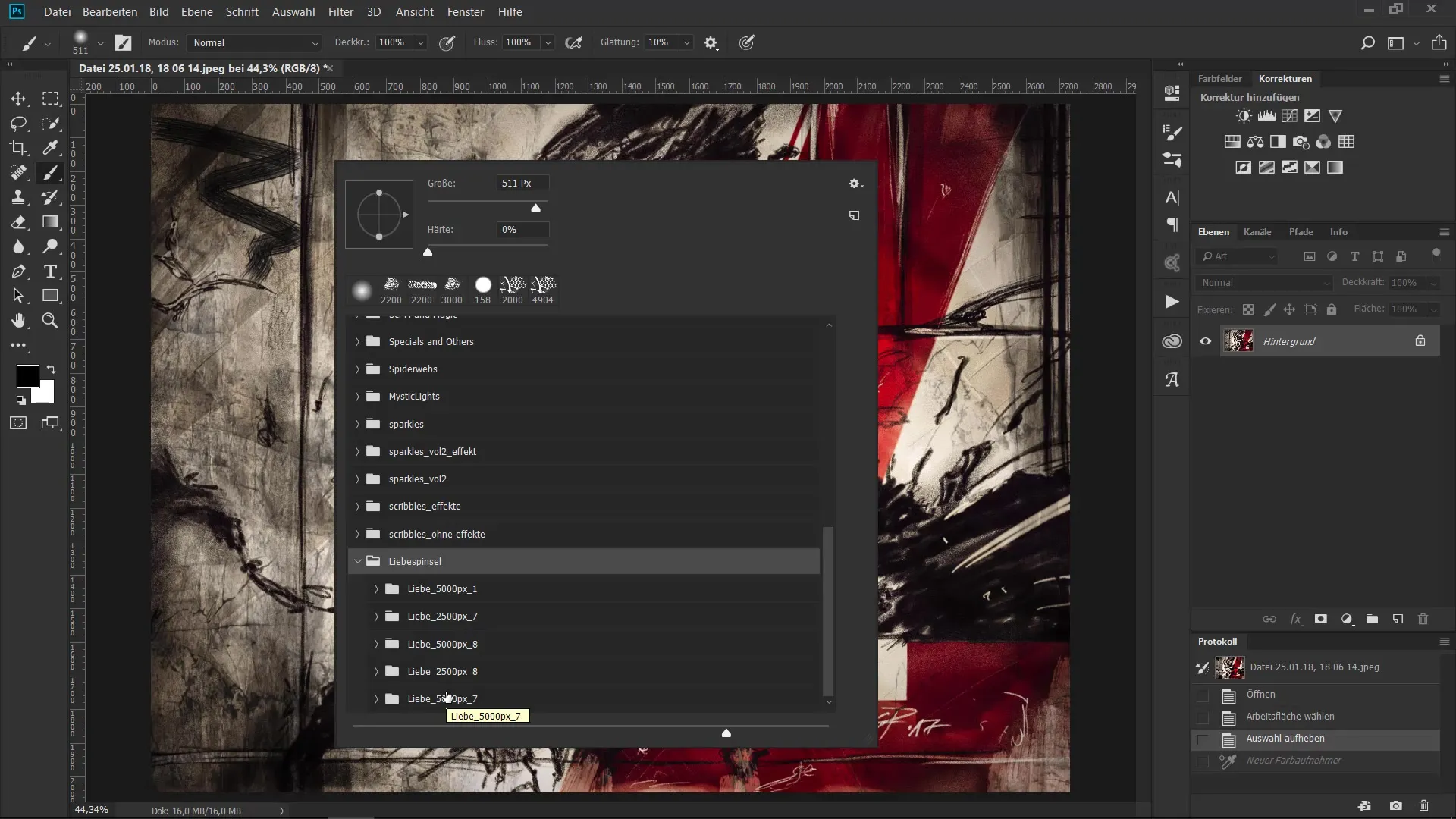The width and height of the screenshot is (1456, 819).
Task: Add Color Balance adjustment
Action: click(x=1255, y=142)
